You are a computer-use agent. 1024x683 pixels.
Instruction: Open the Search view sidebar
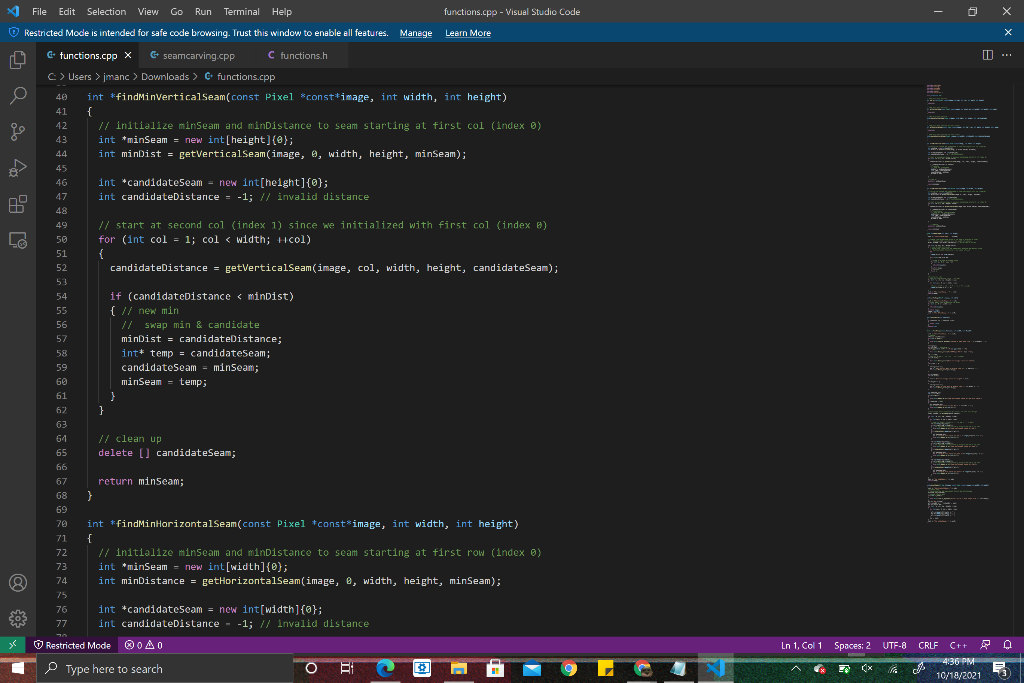[16, 98]
